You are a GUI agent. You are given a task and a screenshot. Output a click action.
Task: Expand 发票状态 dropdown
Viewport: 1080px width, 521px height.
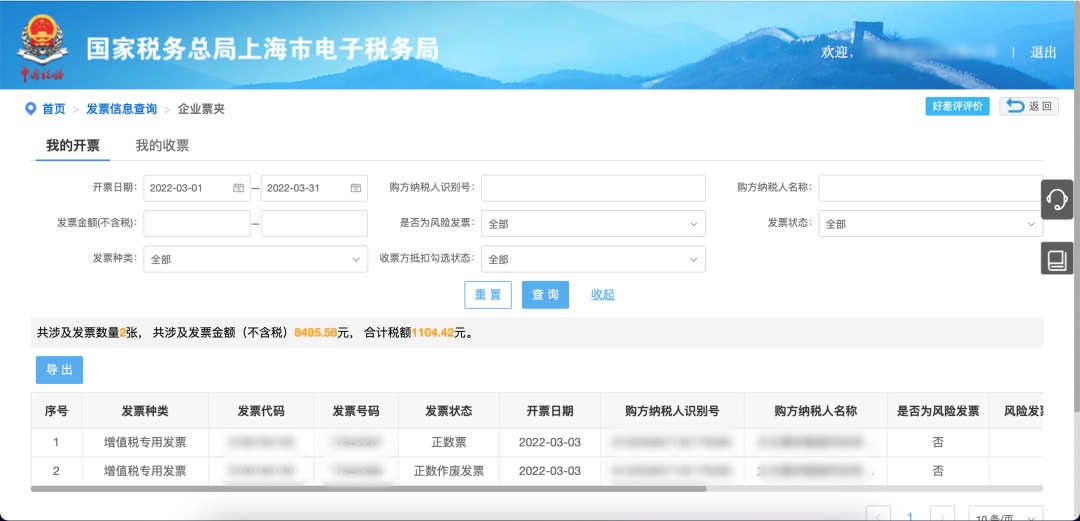tap(929, 224)
